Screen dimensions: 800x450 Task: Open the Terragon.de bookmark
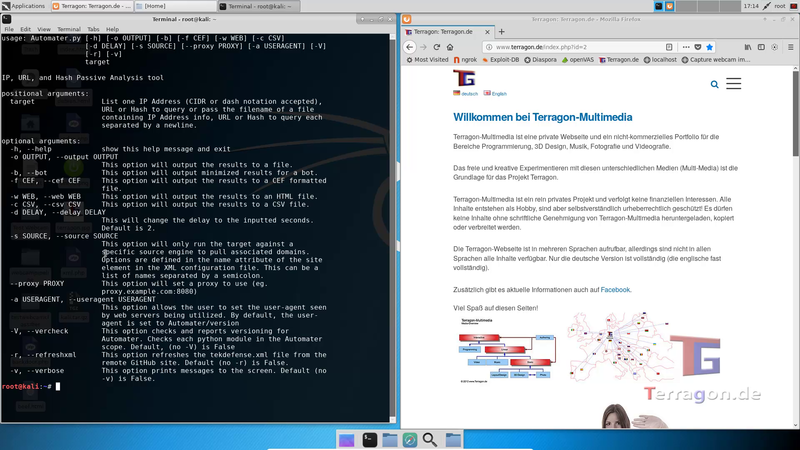pyautogui.click(x=619, y=60)
